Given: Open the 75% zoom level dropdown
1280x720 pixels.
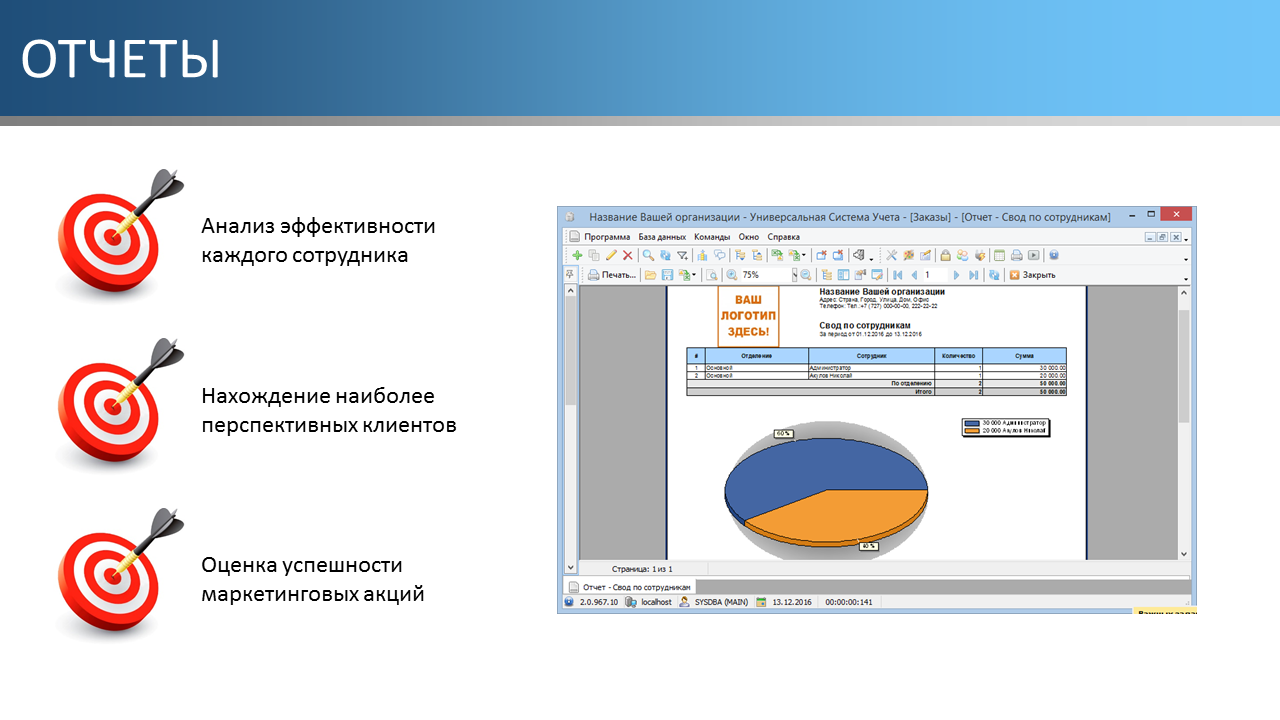Looking at the screenshot, I should (795, 275).
